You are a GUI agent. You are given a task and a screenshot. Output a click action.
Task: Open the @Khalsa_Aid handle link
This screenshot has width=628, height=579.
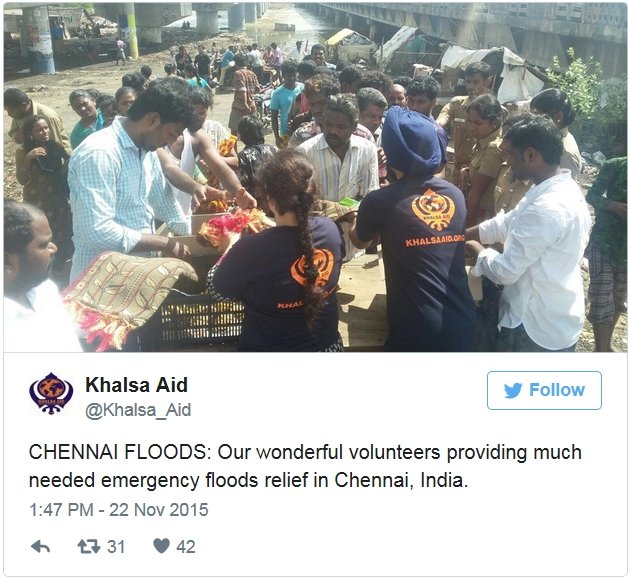coord(138,410)
